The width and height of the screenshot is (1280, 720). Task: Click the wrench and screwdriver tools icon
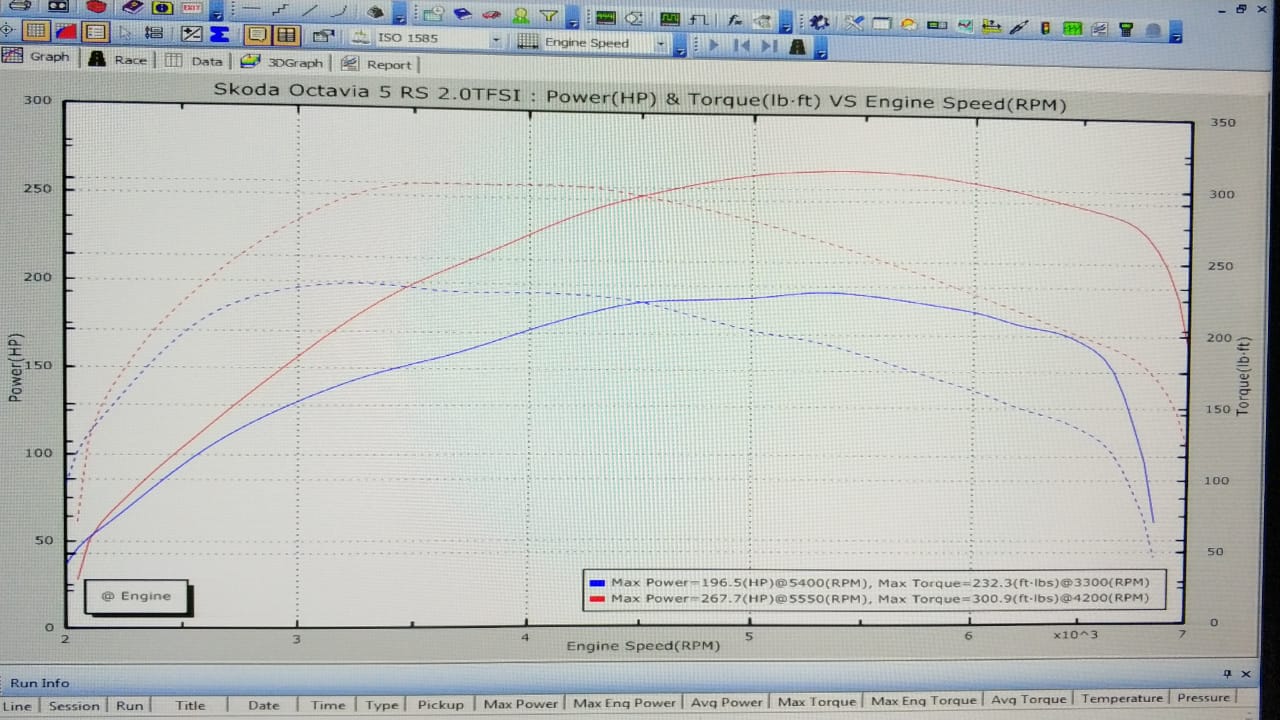coord(853,22)
